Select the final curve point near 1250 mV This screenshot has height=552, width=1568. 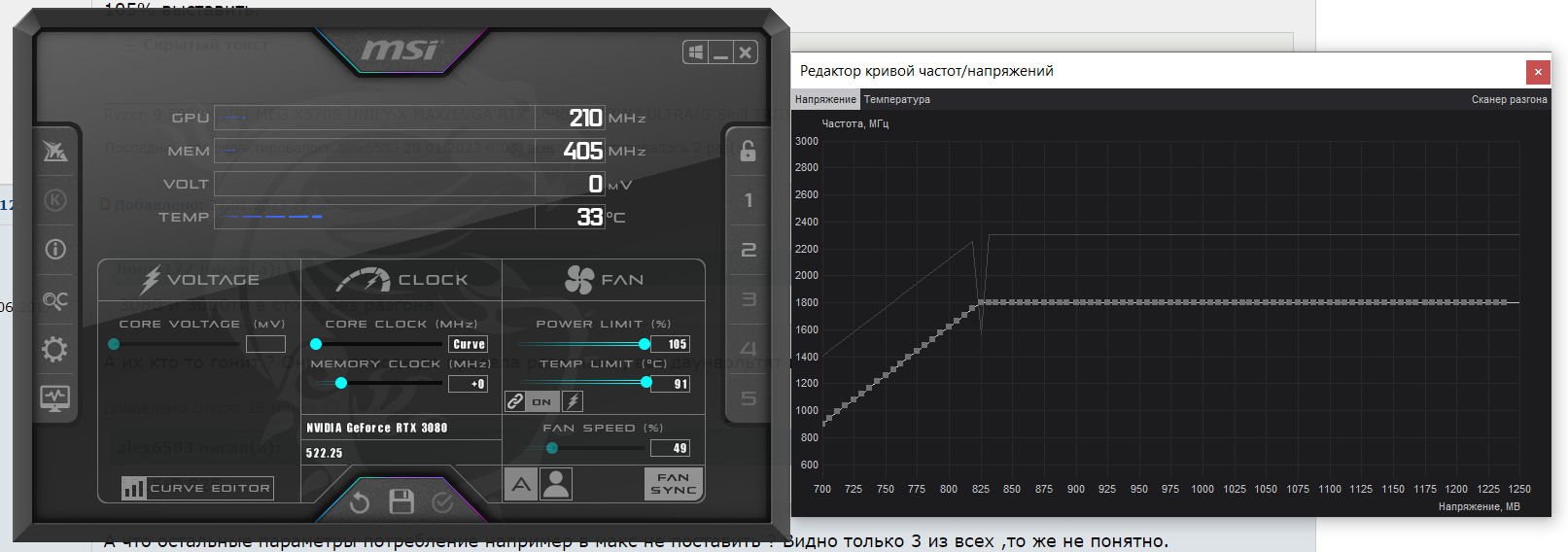(x=1506, y=302)
